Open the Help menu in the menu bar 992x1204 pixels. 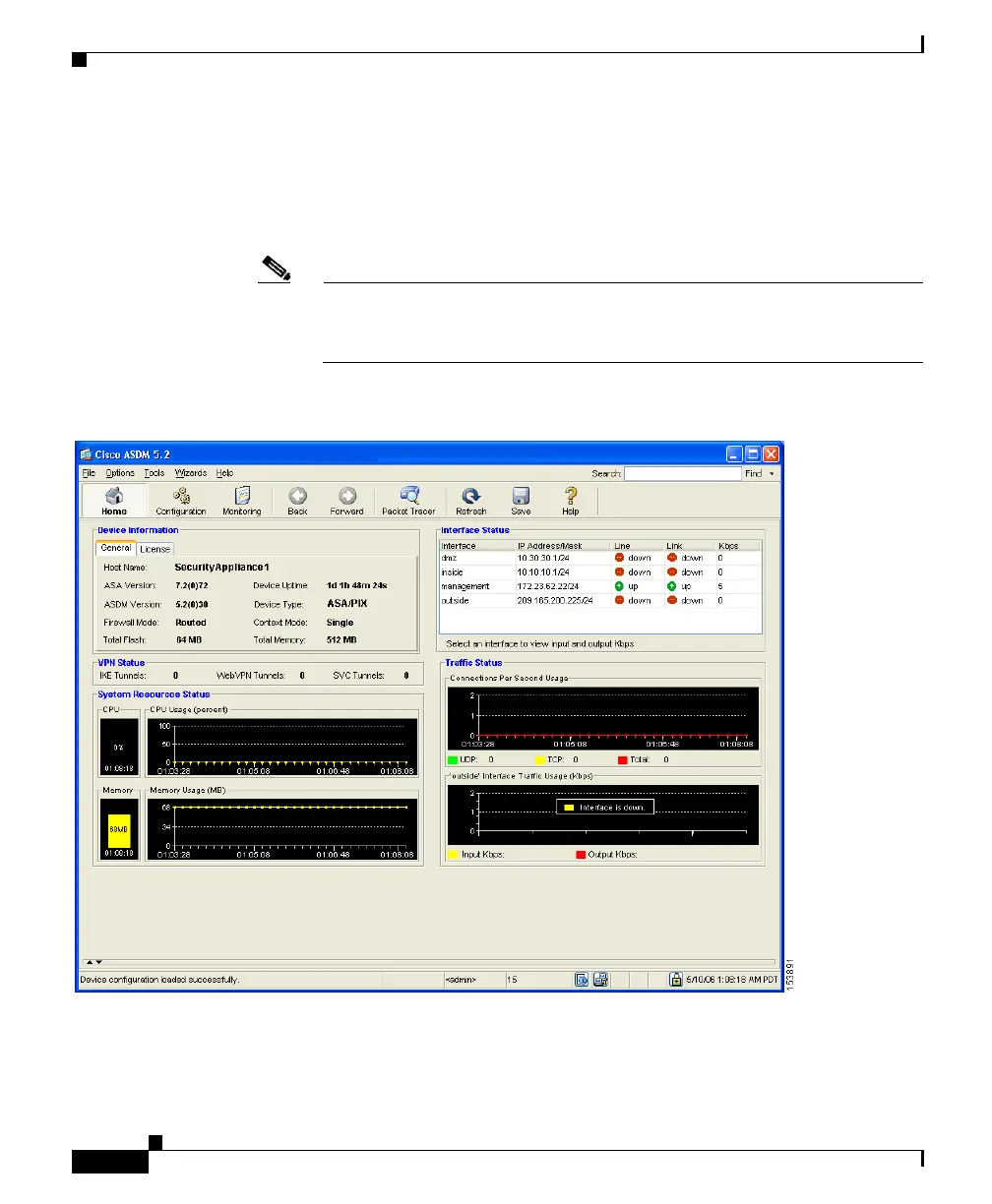coord(225,473)
